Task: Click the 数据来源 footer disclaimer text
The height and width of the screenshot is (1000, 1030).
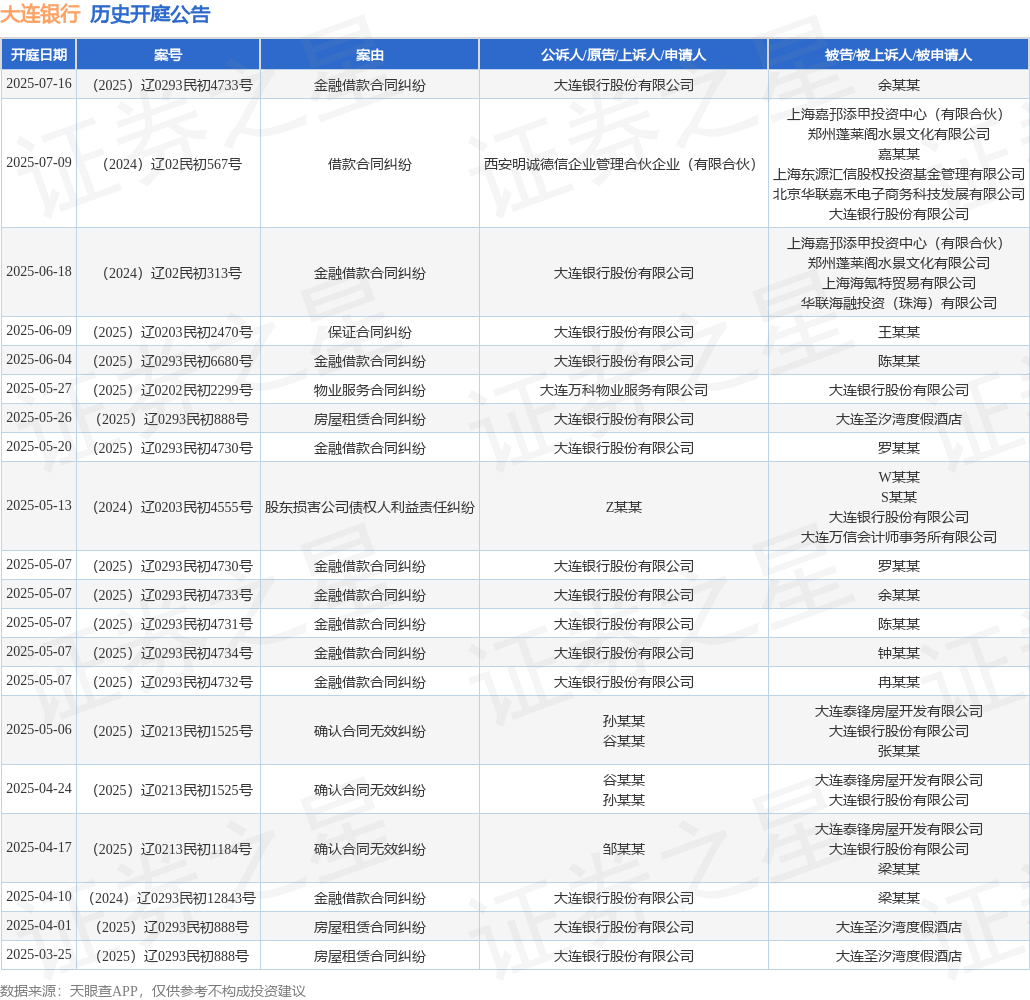Action: pos(153,991)
